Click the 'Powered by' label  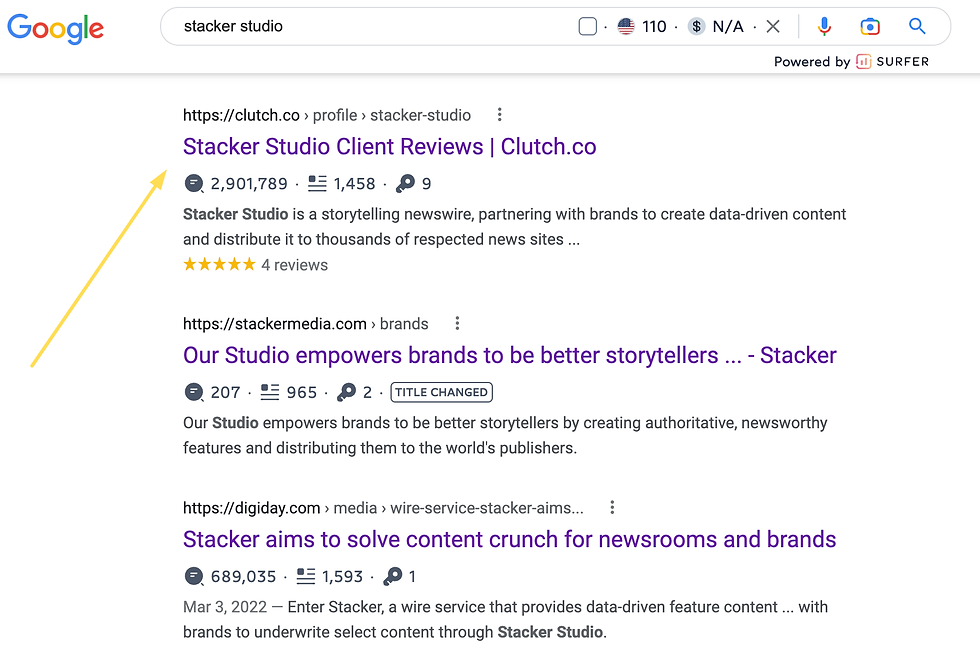pyautogui.click(x=812, y=61)
